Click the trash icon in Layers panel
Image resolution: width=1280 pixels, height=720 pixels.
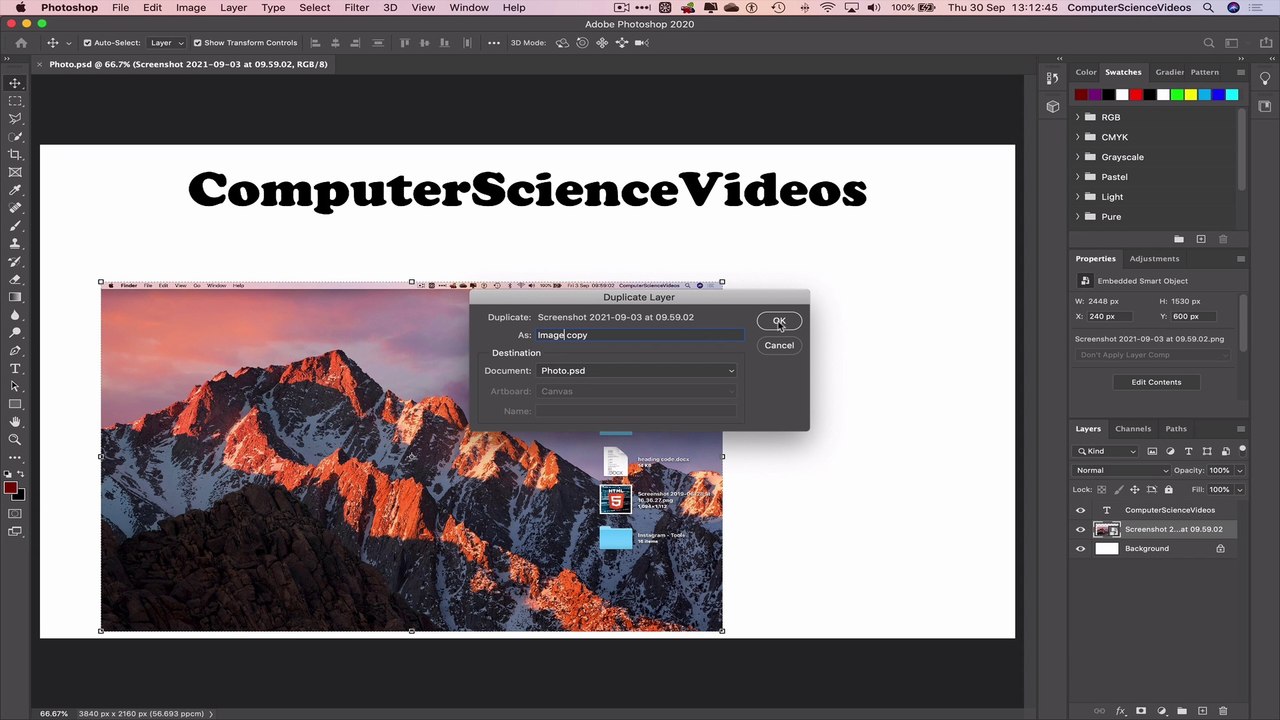[1223, 711]
